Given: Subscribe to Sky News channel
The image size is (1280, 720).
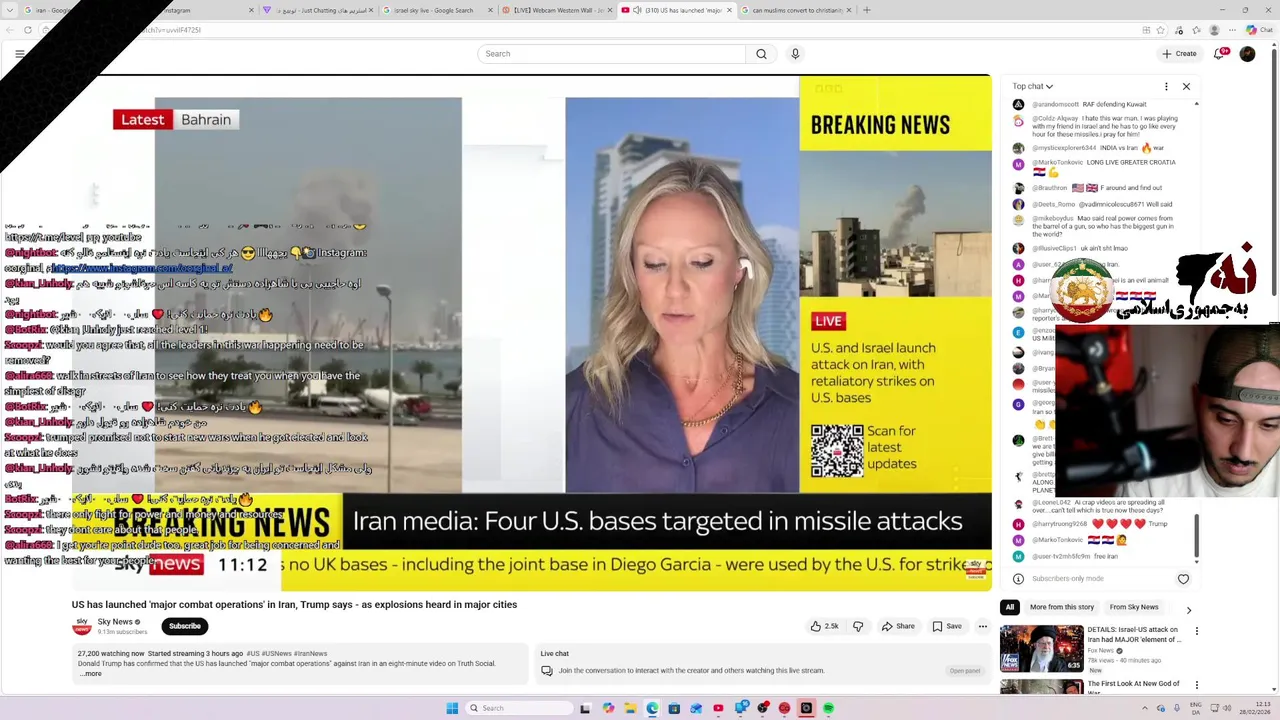Looking at the screenshot, I should point(184,626).
